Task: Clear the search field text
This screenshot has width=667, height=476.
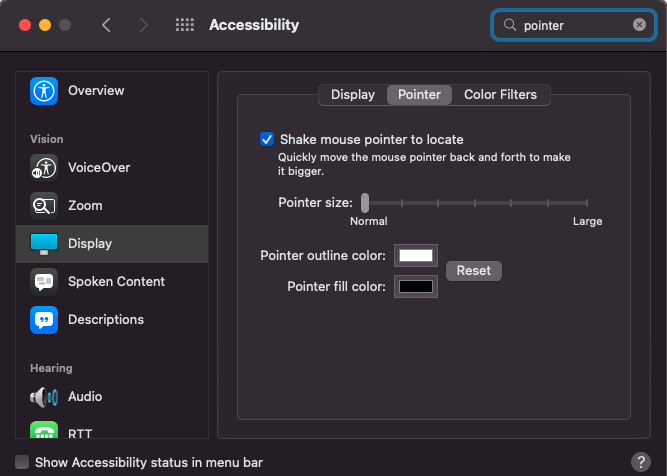Action: pyautogui.click(x=639, y=25)
